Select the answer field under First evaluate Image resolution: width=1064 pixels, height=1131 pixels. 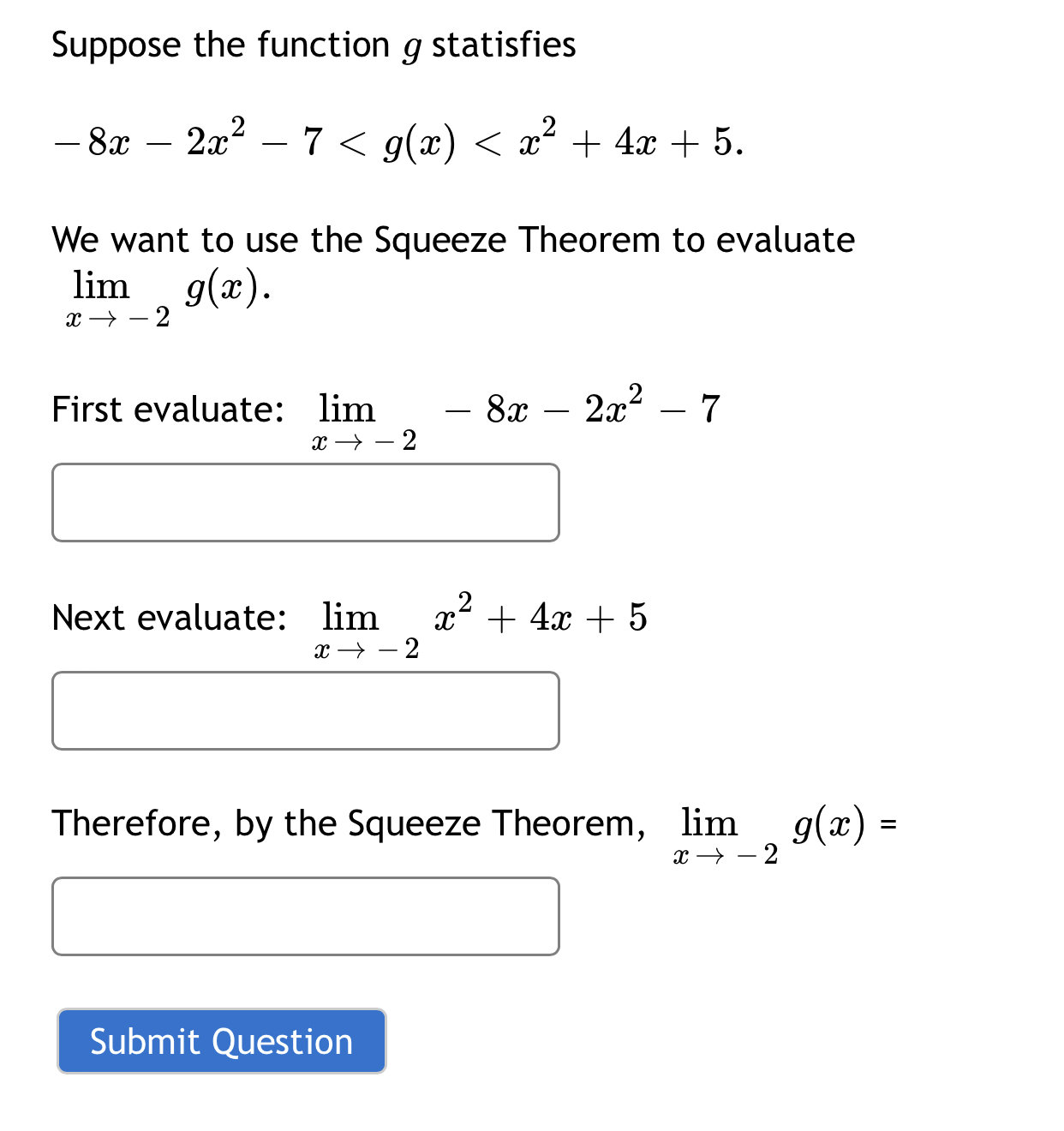(x=306, y=501)
